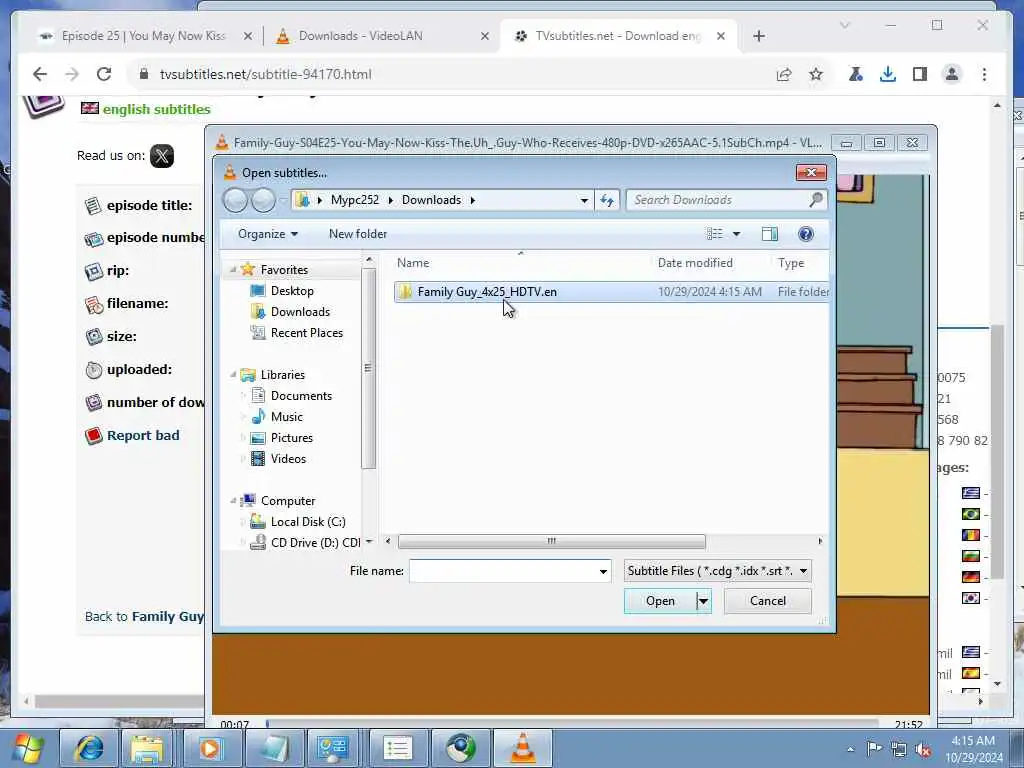The height and width of the screenshot is (768, 1024).
Task: Open a new browser tab
Action: pyautogui.click(x=758, y=36)
